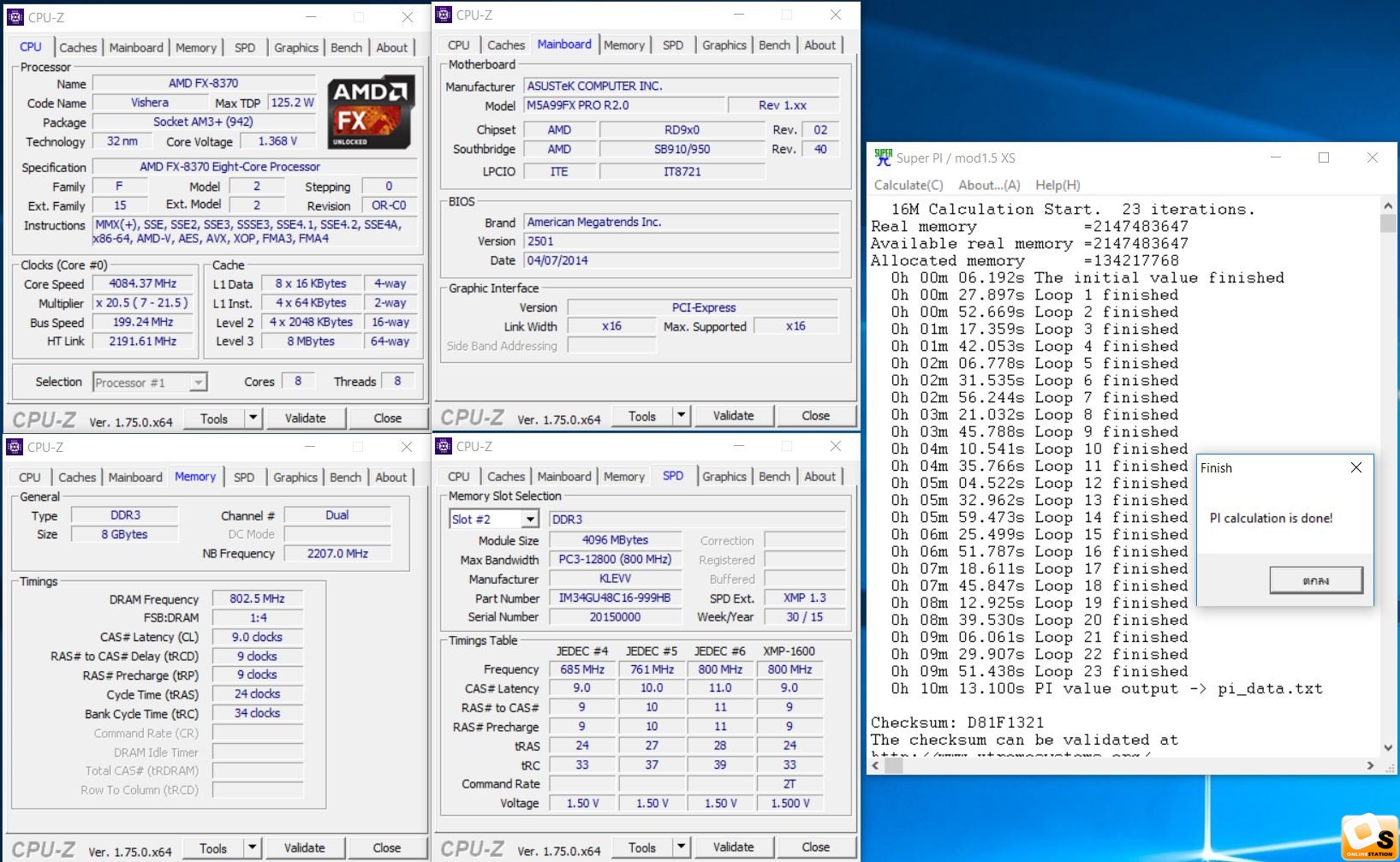
Task: Click the BIOS version 2501 field
Action: point(682,241)
